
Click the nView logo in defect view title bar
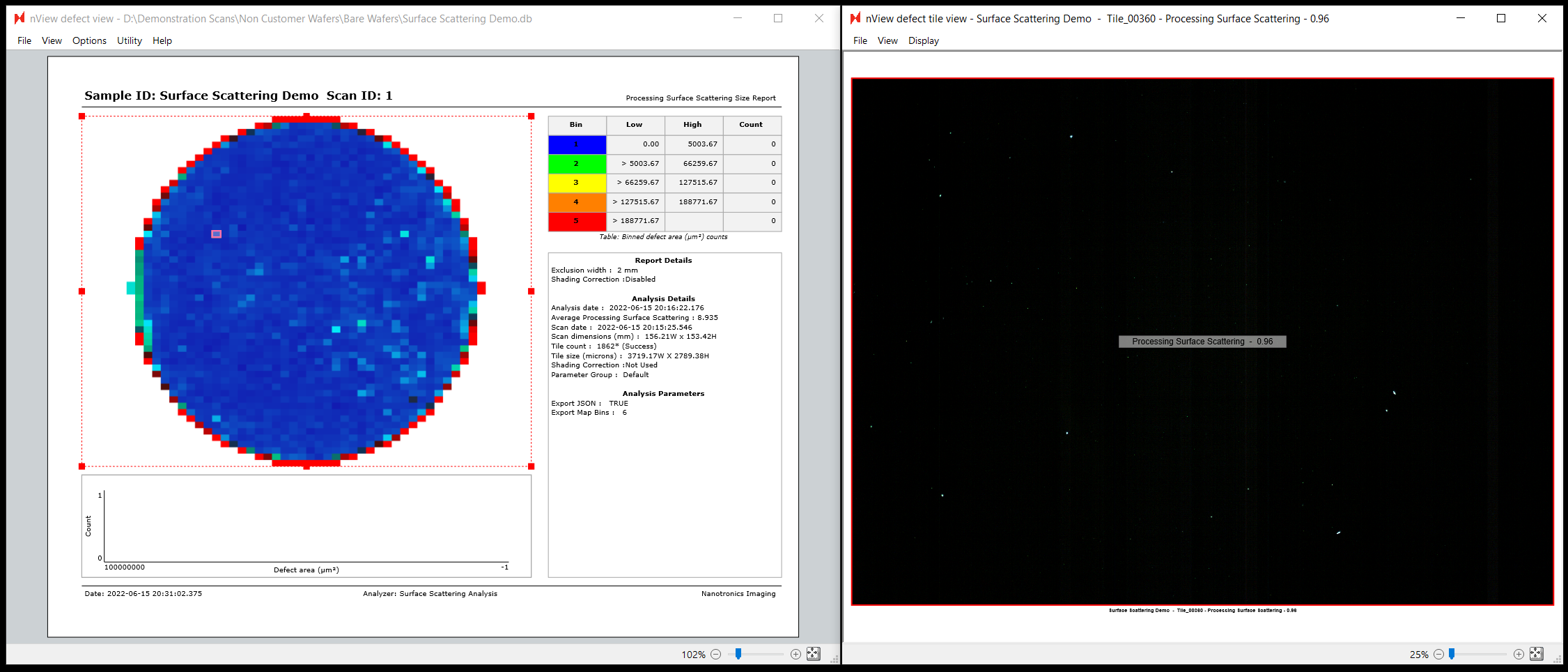pyautogui.click(x=20, y=18)
